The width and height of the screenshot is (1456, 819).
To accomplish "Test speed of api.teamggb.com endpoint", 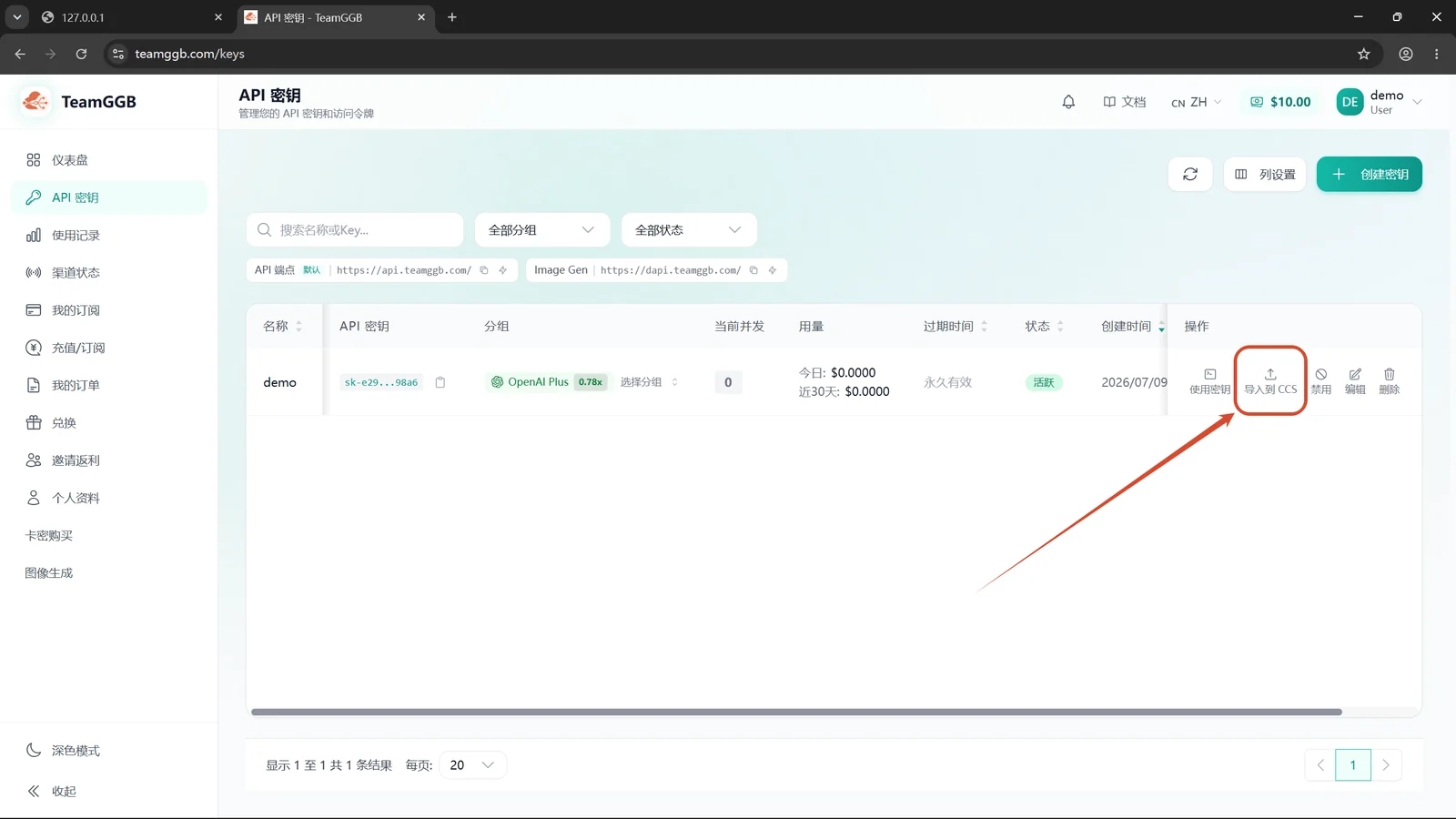I will pos(502,270).
